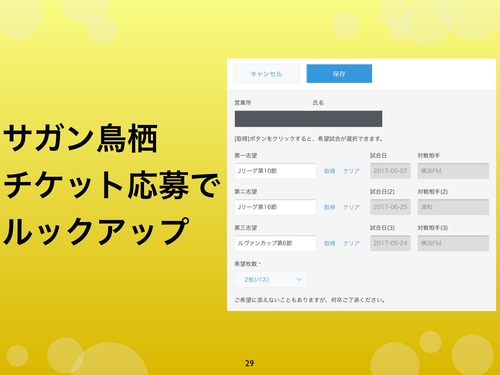This screenshot has width=500, height=375.
Task: Click 取得 link for 第二志望
Action: [x=329, y=207]
